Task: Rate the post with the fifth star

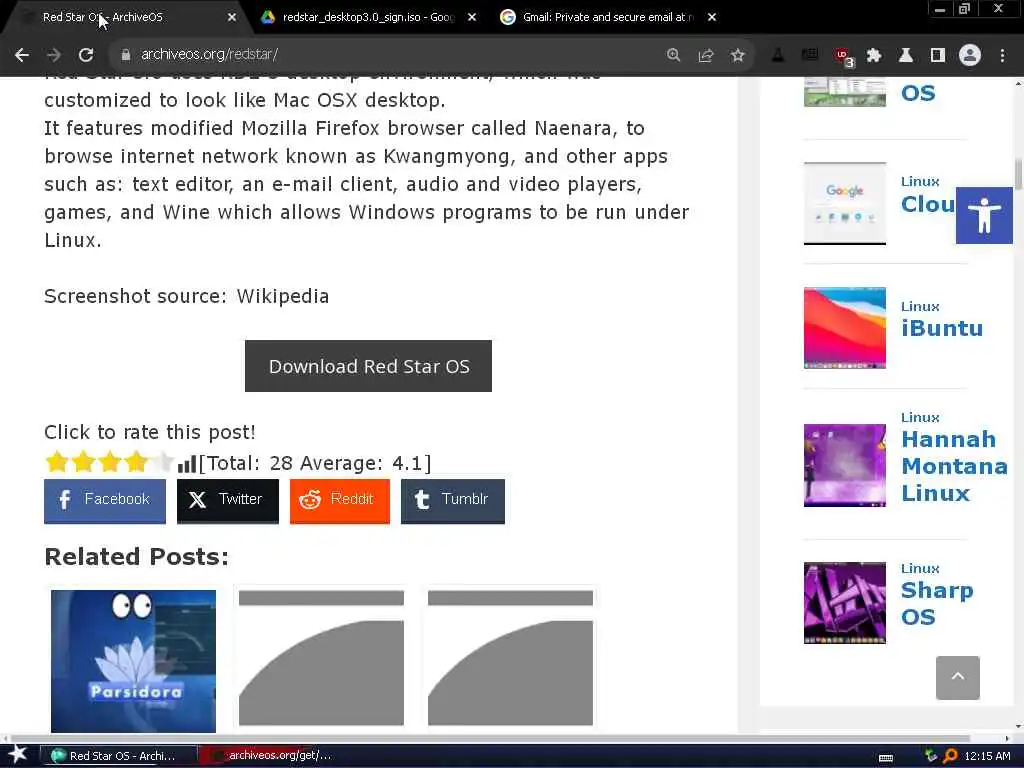Action: 163,462
